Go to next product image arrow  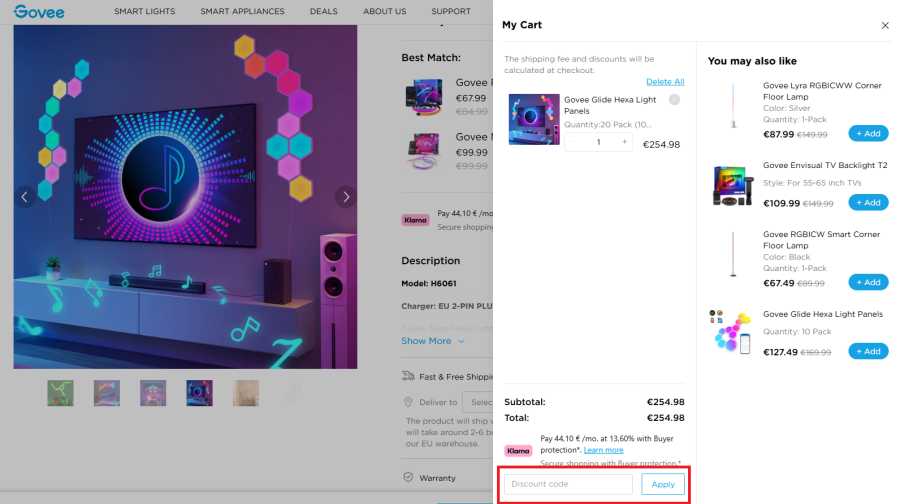tap(345, 197)
